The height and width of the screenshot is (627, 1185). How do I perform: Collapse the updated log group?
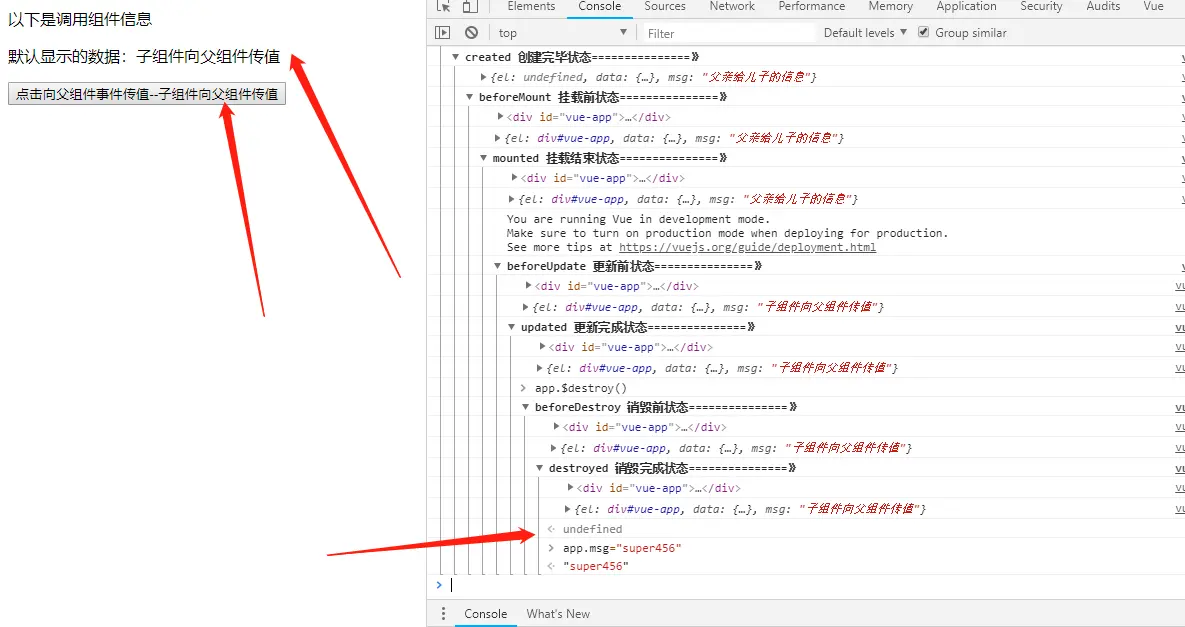(x=512, y=327)
